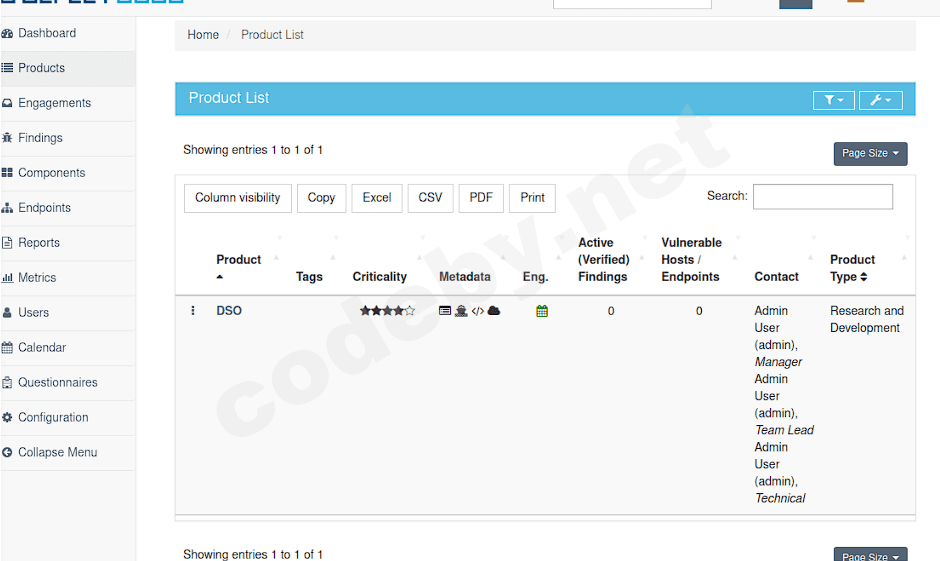Open the wrench settings dropdown in header
This screenshot has width=940, height=561.
[881, 100]
